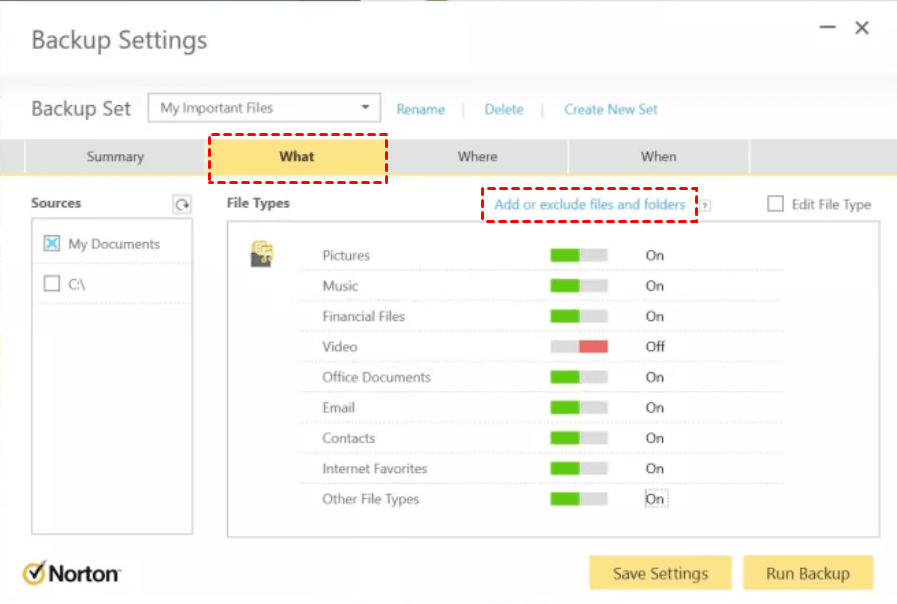Enable the Edit File Type checkbox

(775, 204)
